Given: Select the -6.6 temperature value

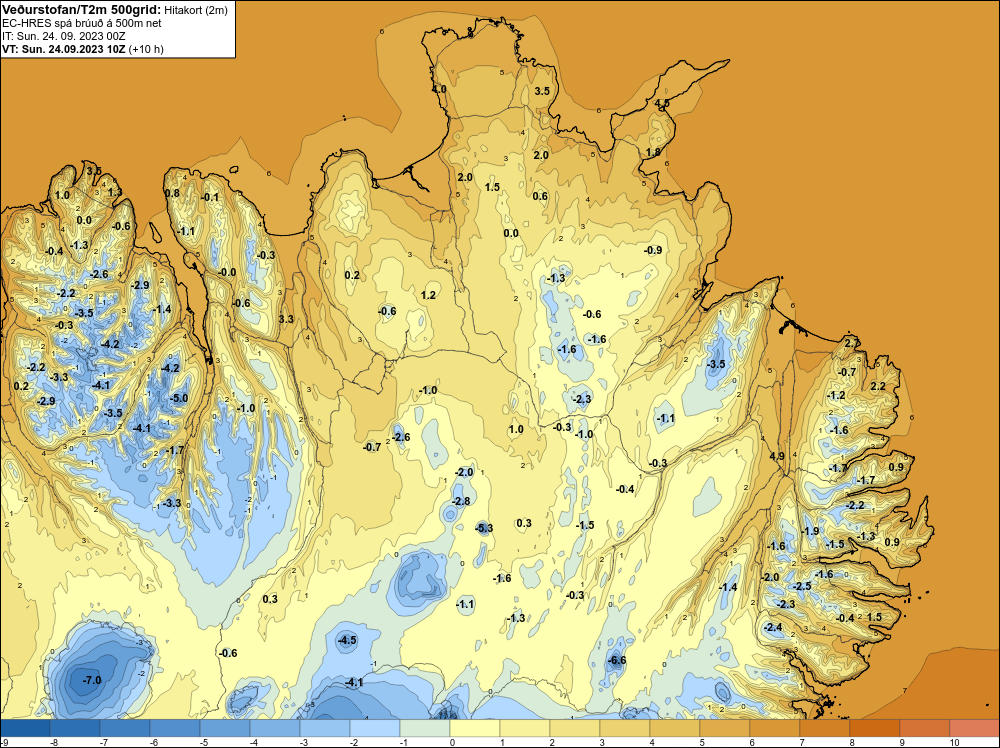Looking at the screenshot, I should click(x=617, y=660).
